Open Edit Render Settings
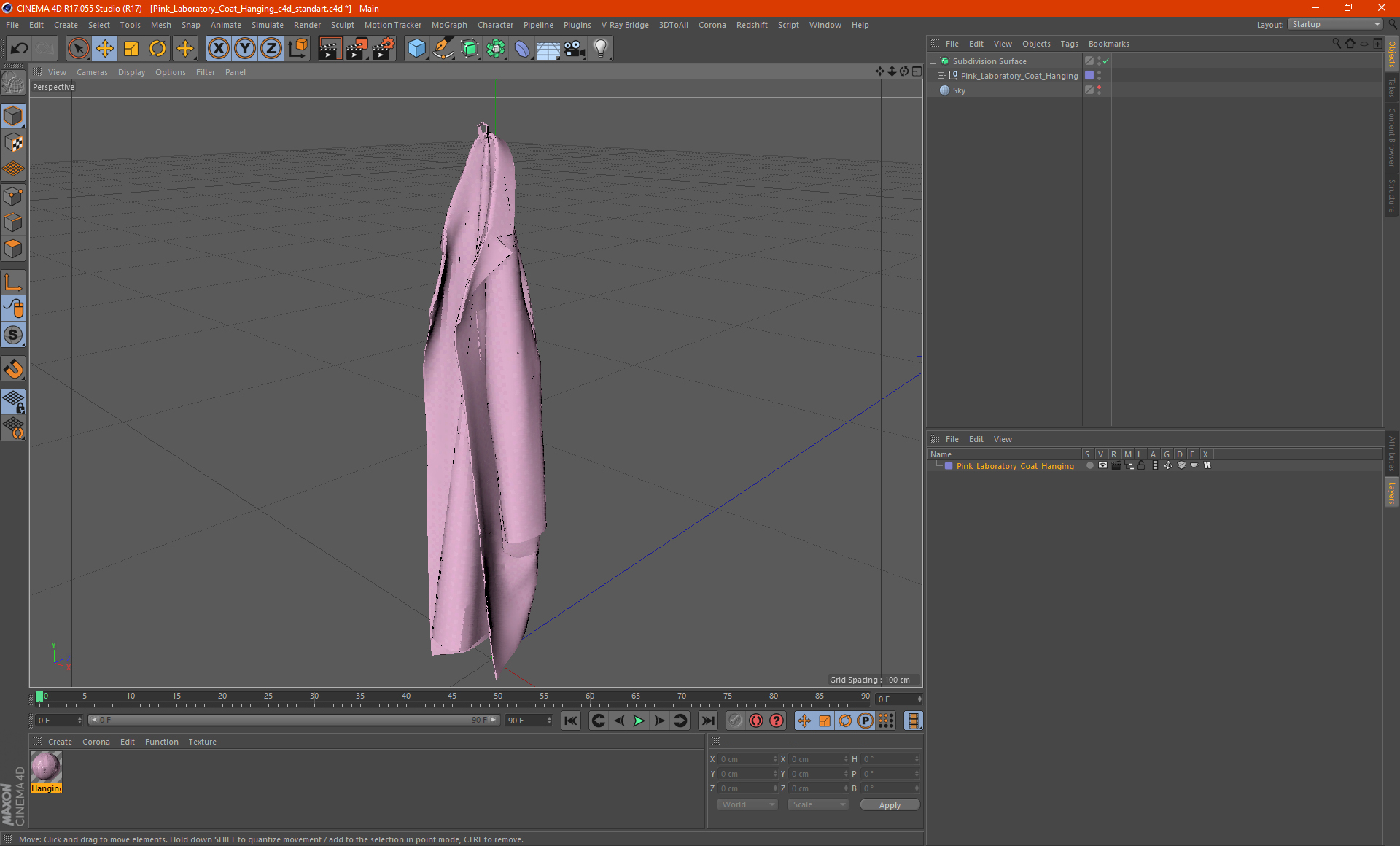The image size is (1400, 846). [x=384, y=48]
